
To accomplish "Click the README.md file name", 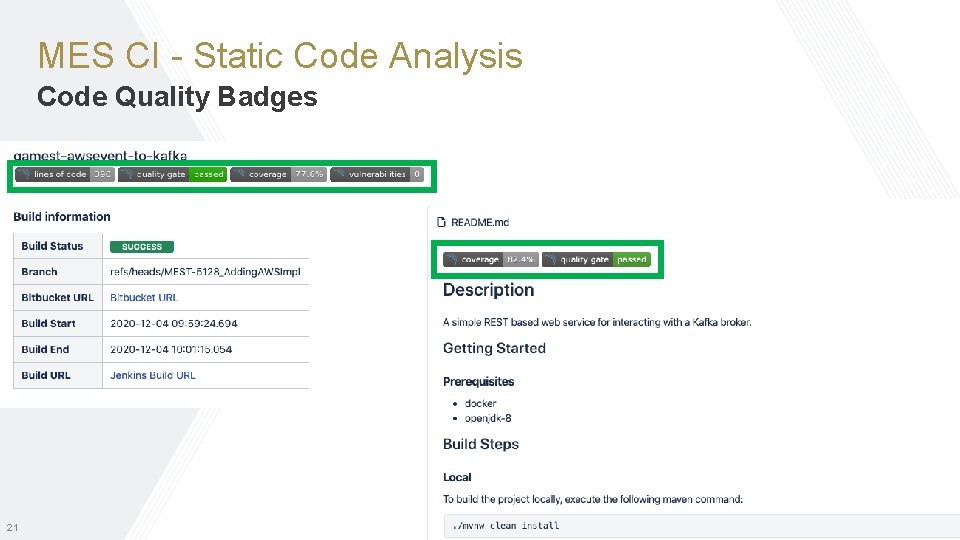I will tap(480, 222).
